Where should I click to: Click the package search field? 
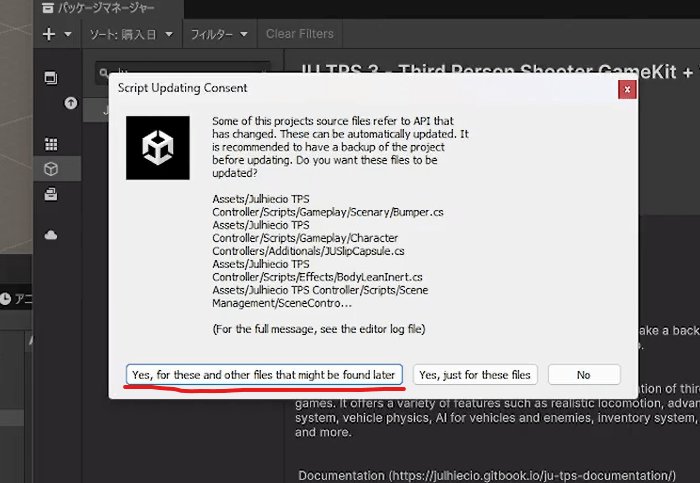click(x=183, y=71)
